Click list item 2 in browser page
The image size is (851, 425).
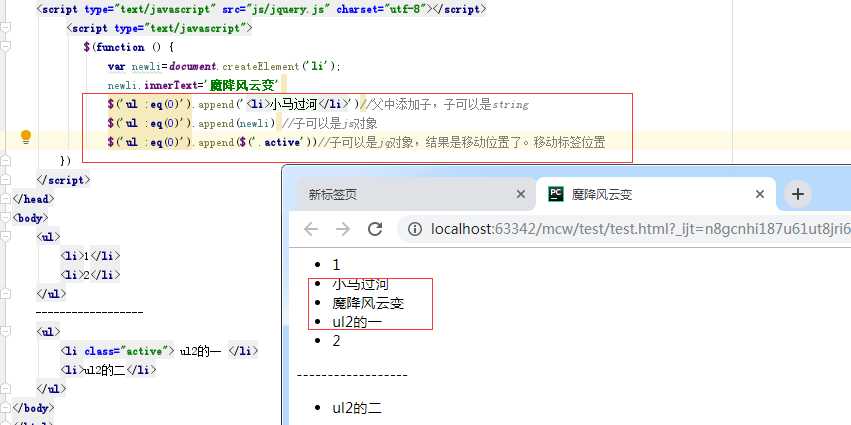point(336,341)
